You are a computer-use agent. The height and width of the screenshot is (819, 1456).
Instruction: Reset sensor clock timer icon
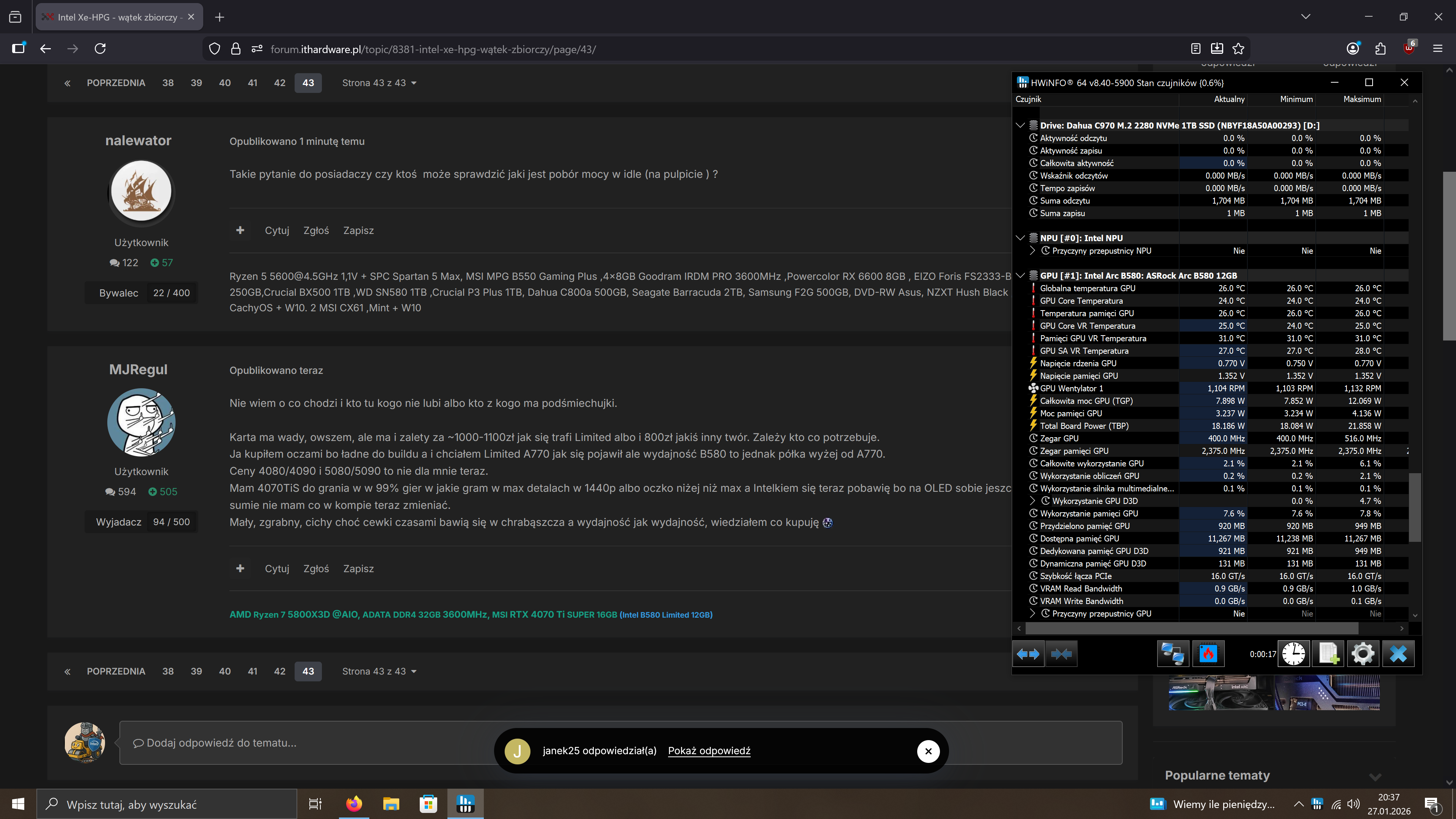[x=1293, y=654]
